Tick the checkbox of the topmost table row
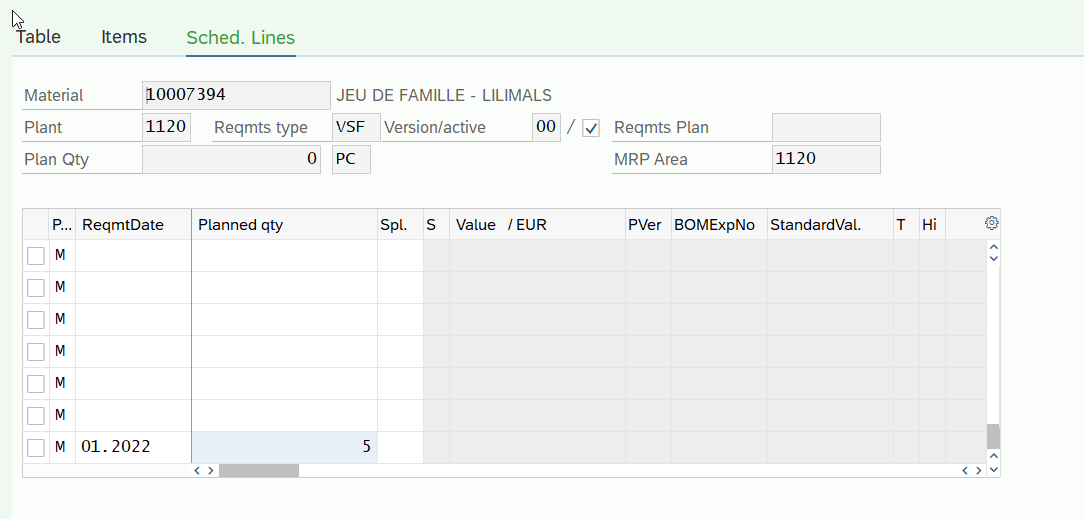Screen dimensions: 1084x519 click(36, 256)
